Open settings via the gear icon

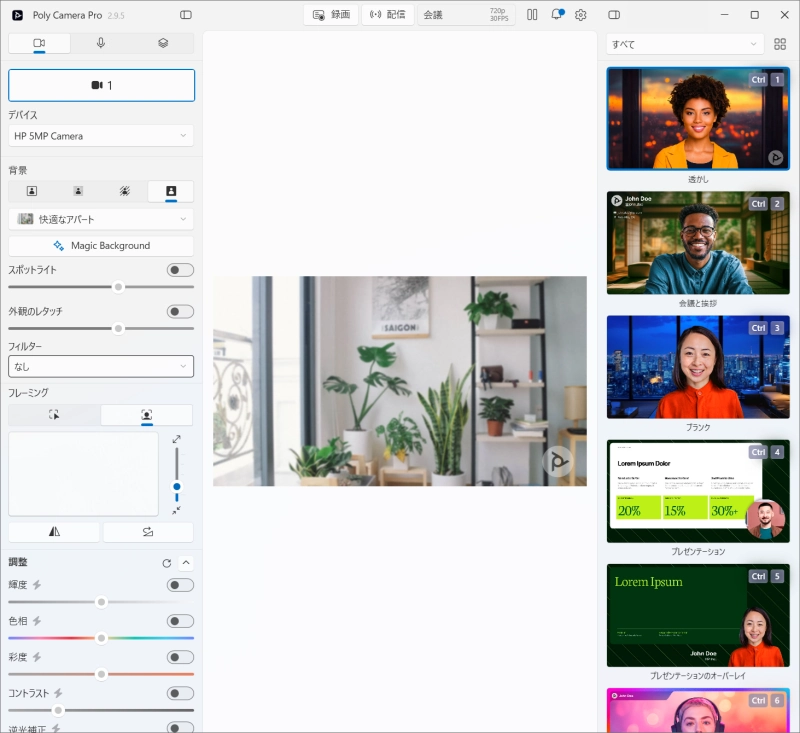click(x=581, y=15)
